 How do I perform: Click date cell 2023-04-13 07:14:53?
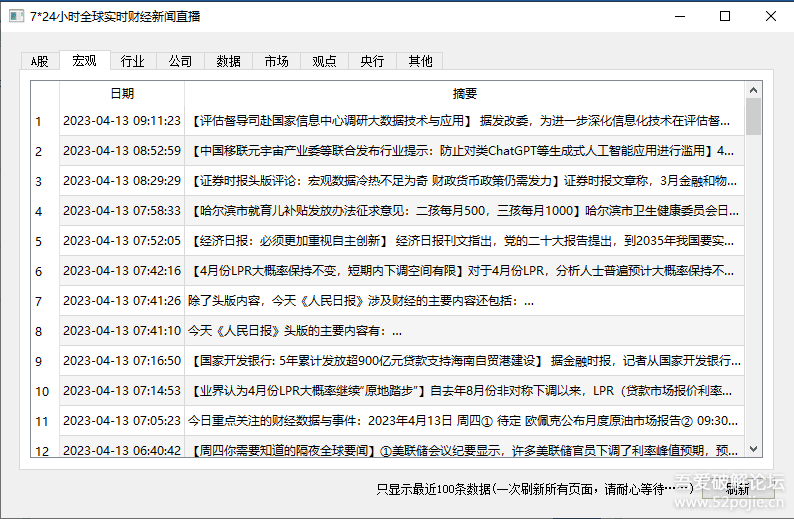coord(122,391)
